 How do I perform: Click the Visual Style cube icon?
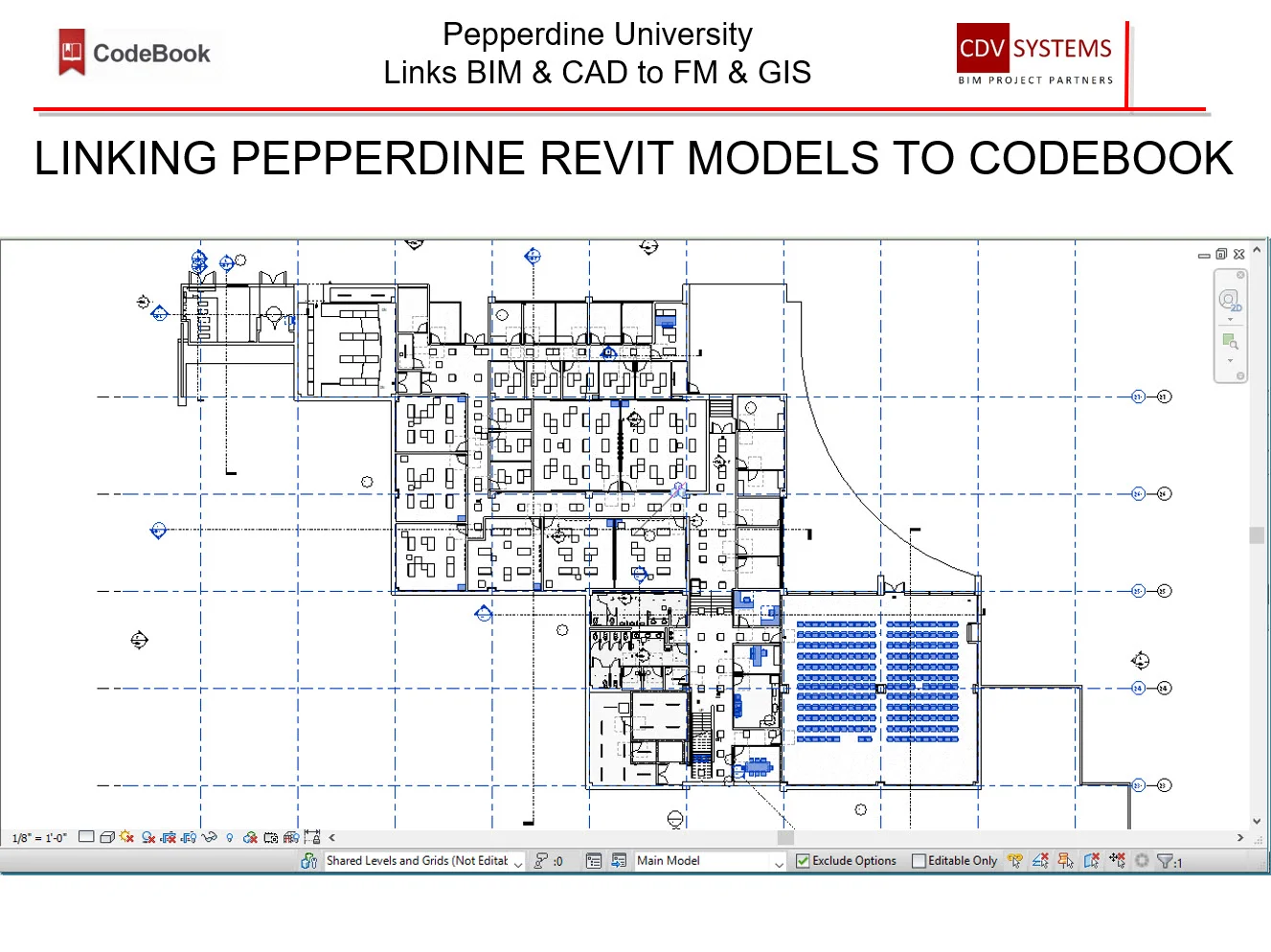(107, 837)
